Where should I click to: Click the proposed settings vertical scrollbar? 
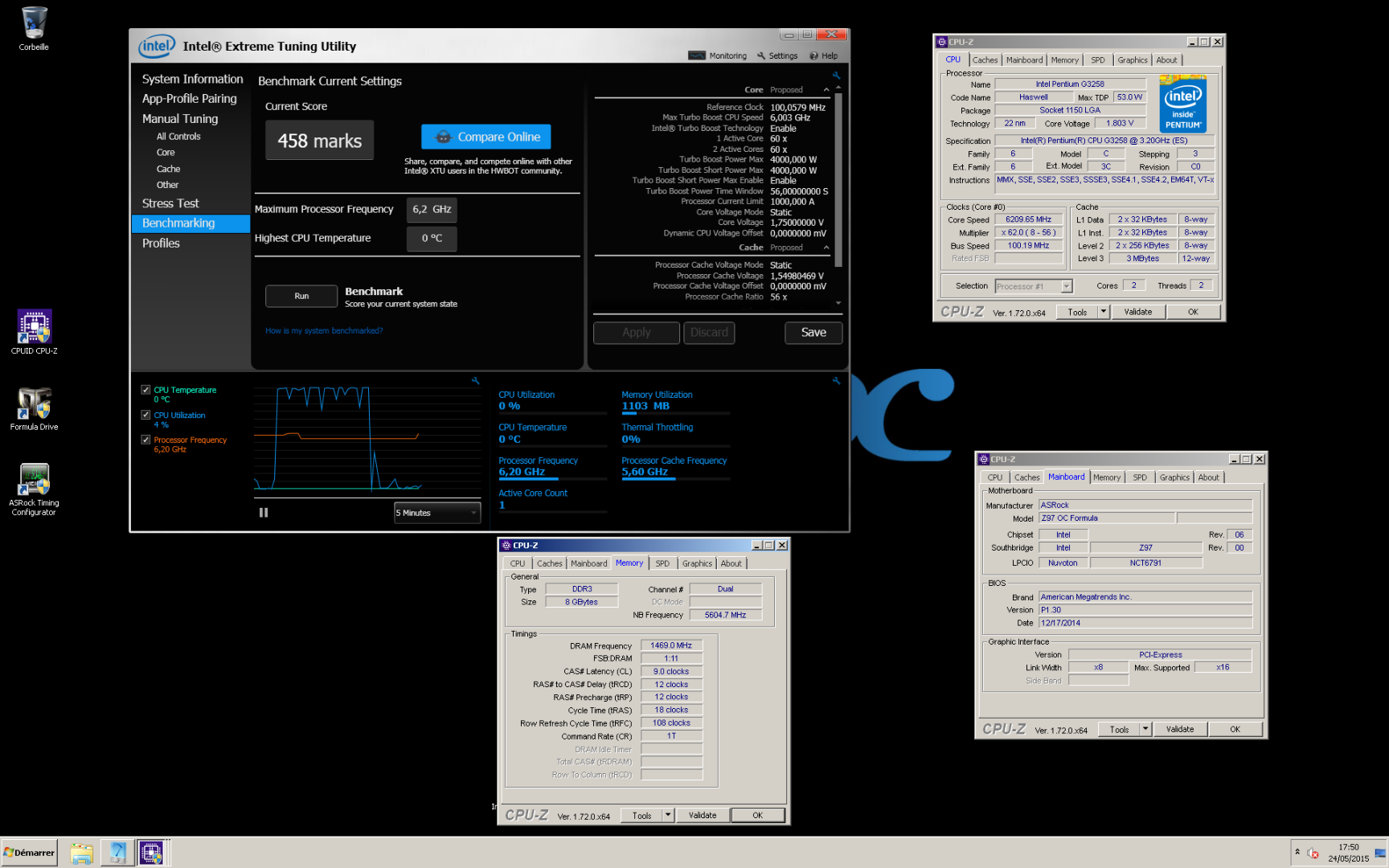coord(838,178)
